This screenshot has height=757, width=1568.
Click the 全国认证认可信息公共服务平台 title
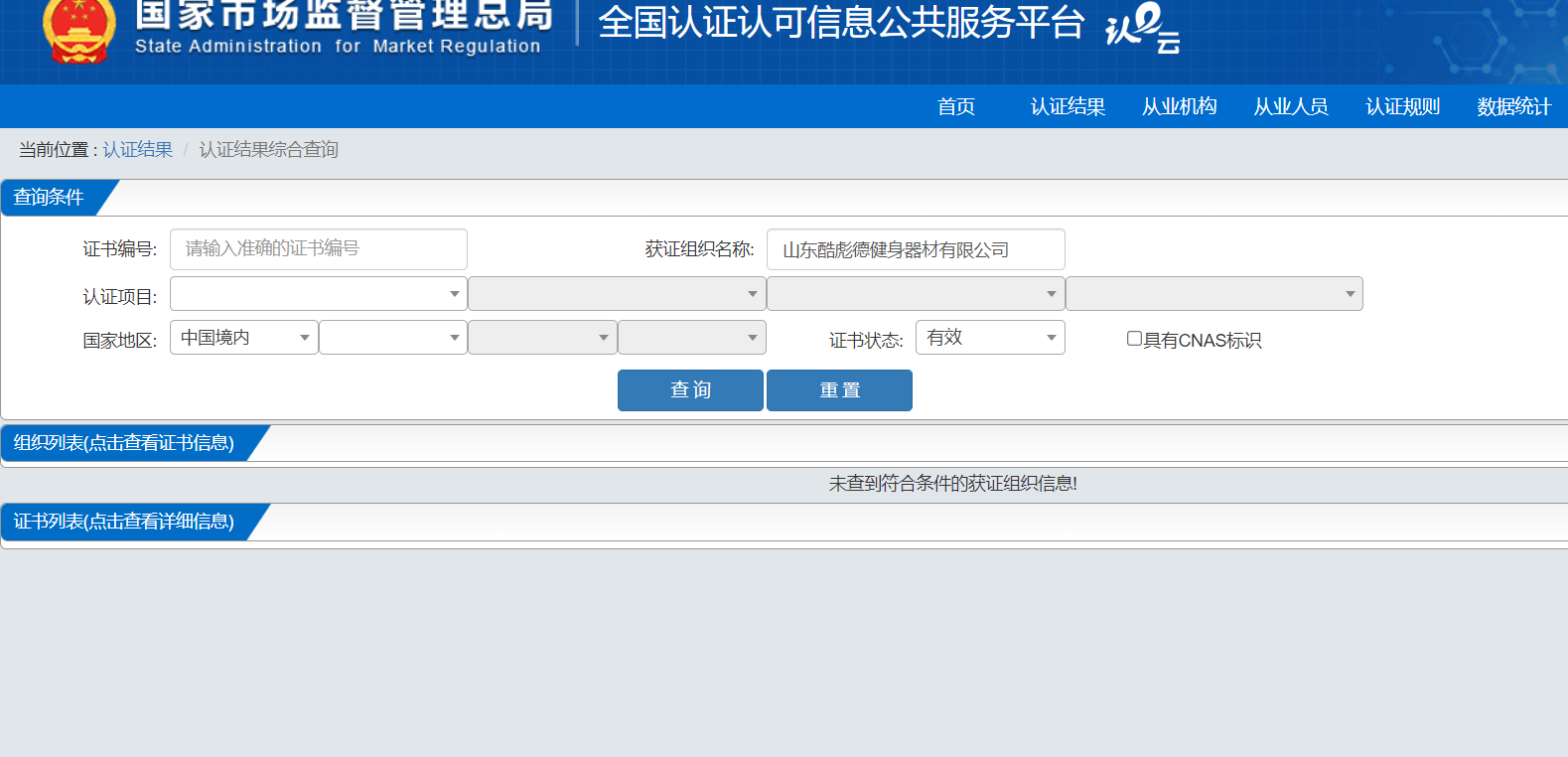(841, 23)
